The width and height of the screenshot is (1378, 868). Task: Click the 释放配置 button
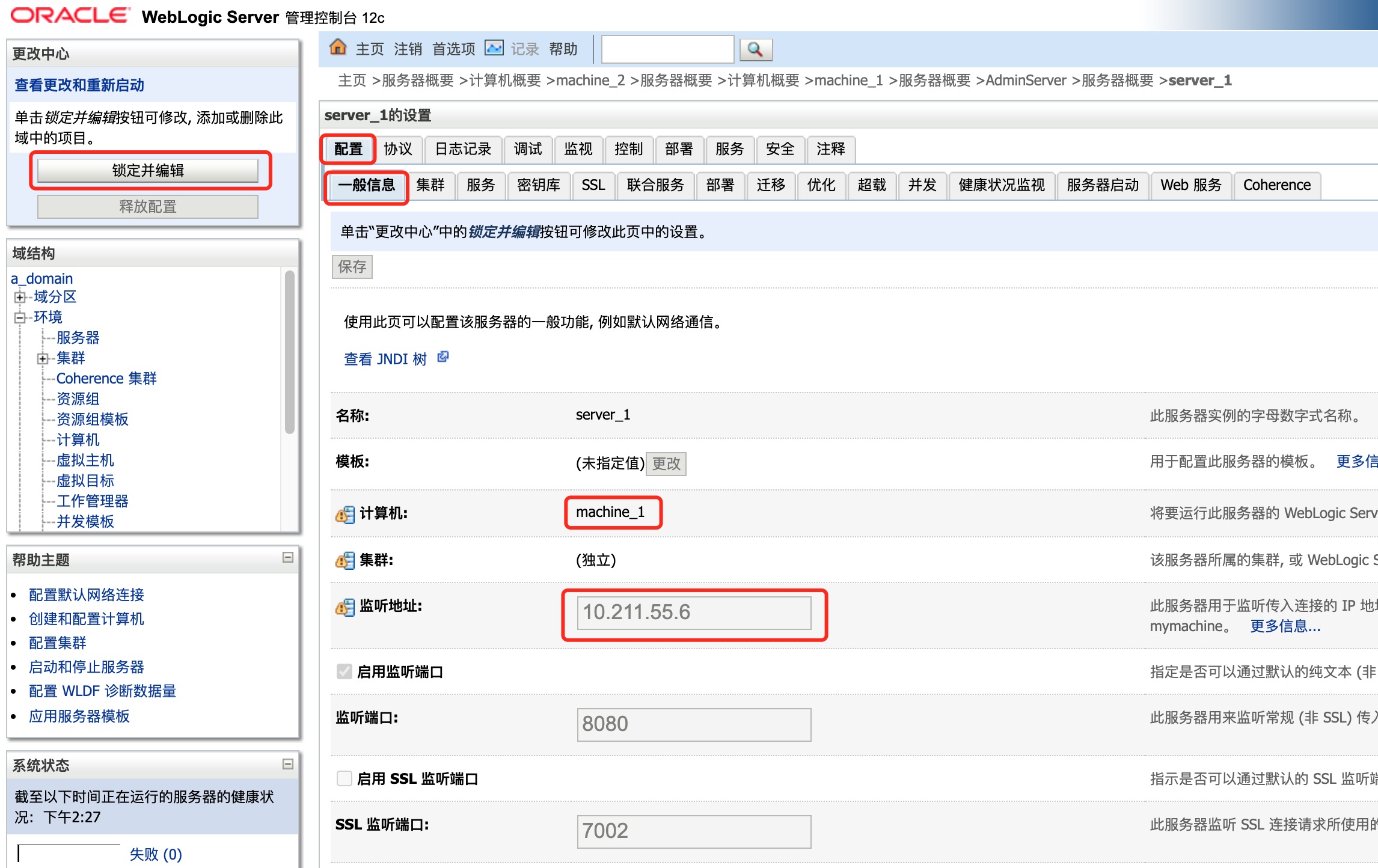click(x=148, y=207)
